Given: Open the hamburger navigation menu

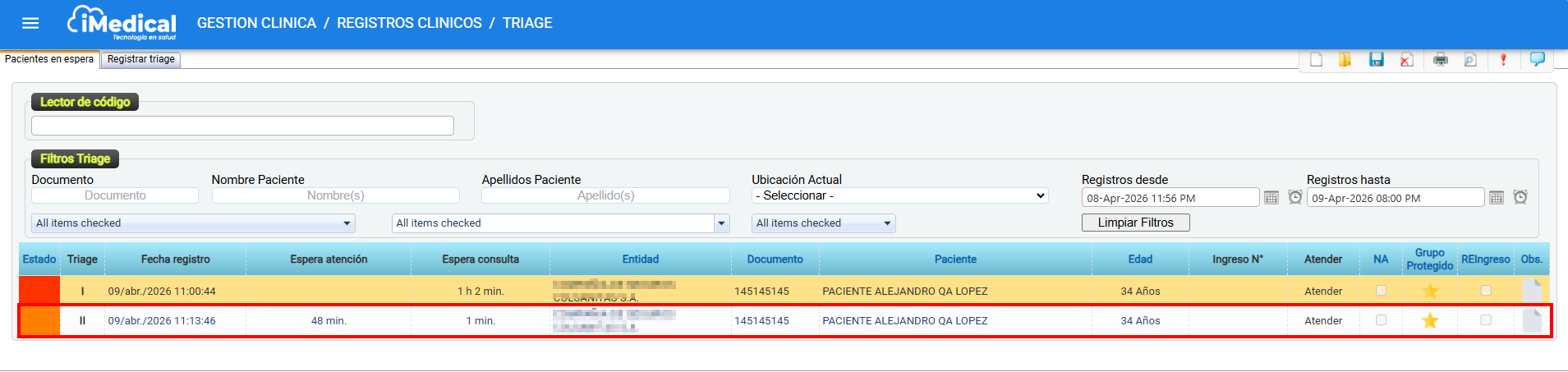Looking at the screenshot, I should [30, 23].
